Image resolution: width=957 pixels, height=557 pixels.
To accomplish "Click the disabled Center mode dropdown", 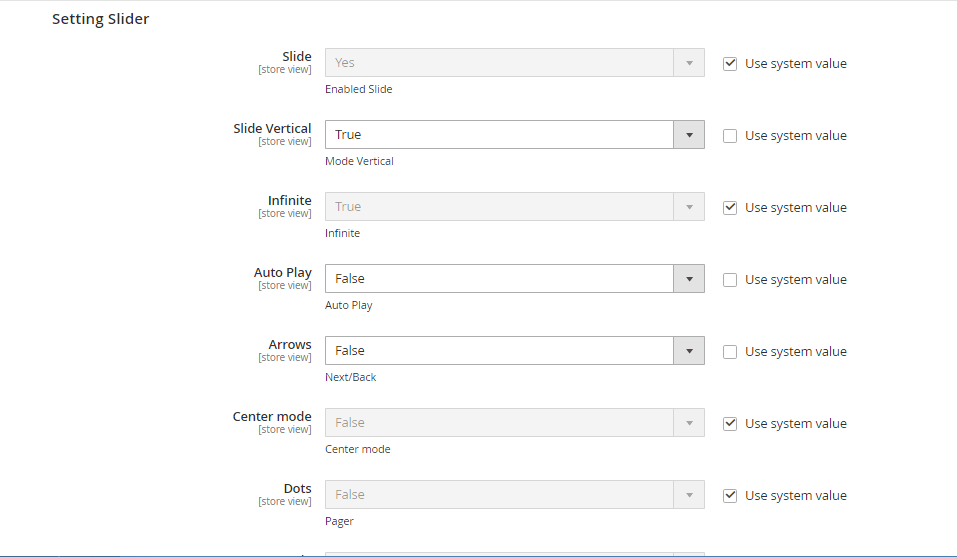I will 514,423.
